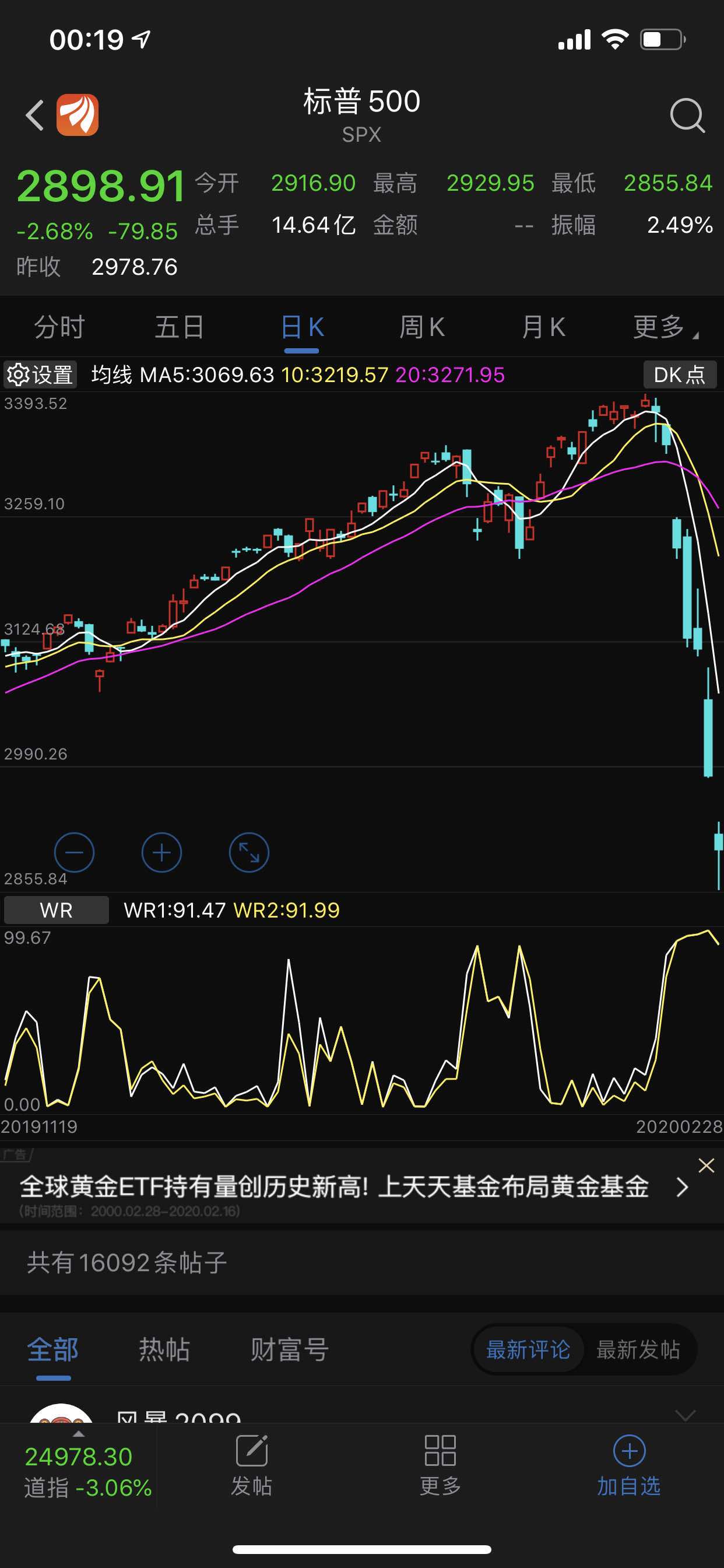The image size is (724, 1568).
Task: Tap the WR2:91.99 readout
Action: pyautogui.click(x=287, y=910)
